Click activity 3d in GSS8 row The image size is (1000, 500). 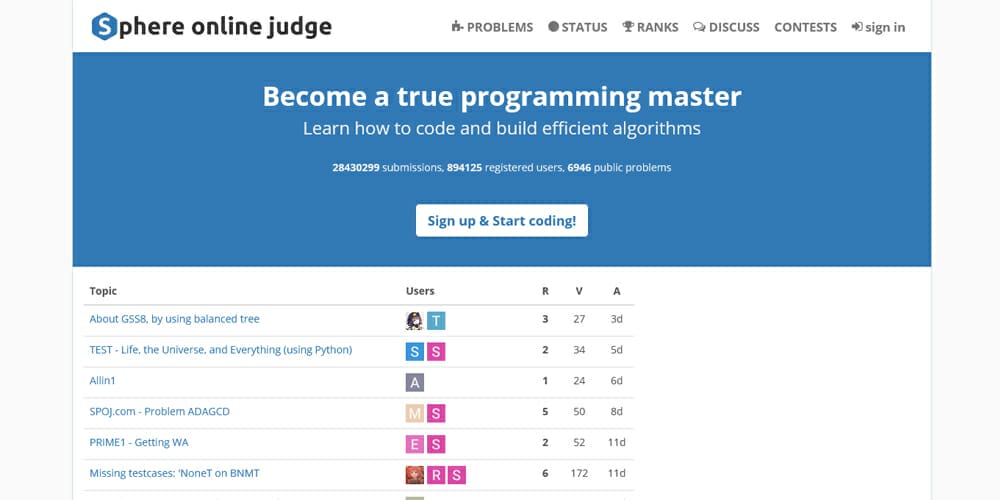pos(617,319)
